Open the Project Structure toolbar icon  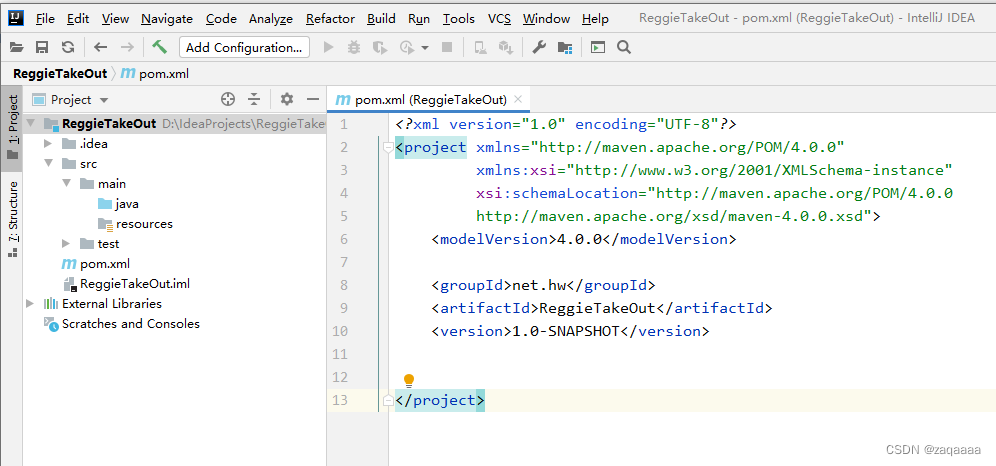coord(564,47)
